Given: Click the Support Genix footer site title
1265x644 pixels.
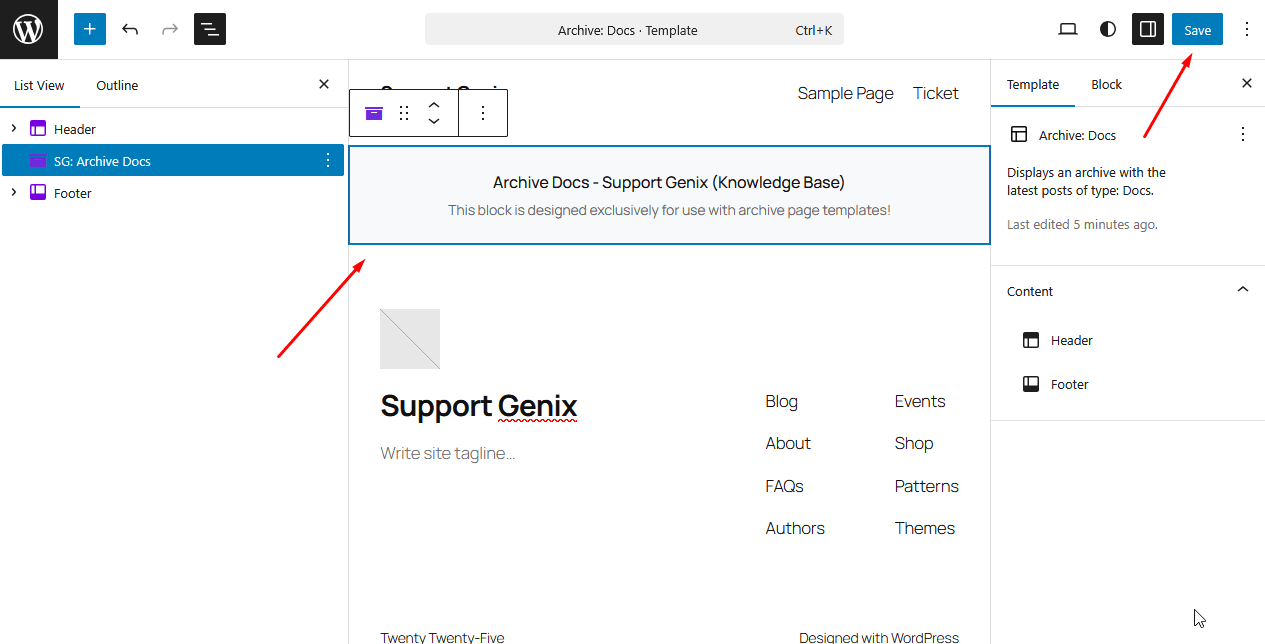Looking at the screenshot, I should click(x=478, y=406).
